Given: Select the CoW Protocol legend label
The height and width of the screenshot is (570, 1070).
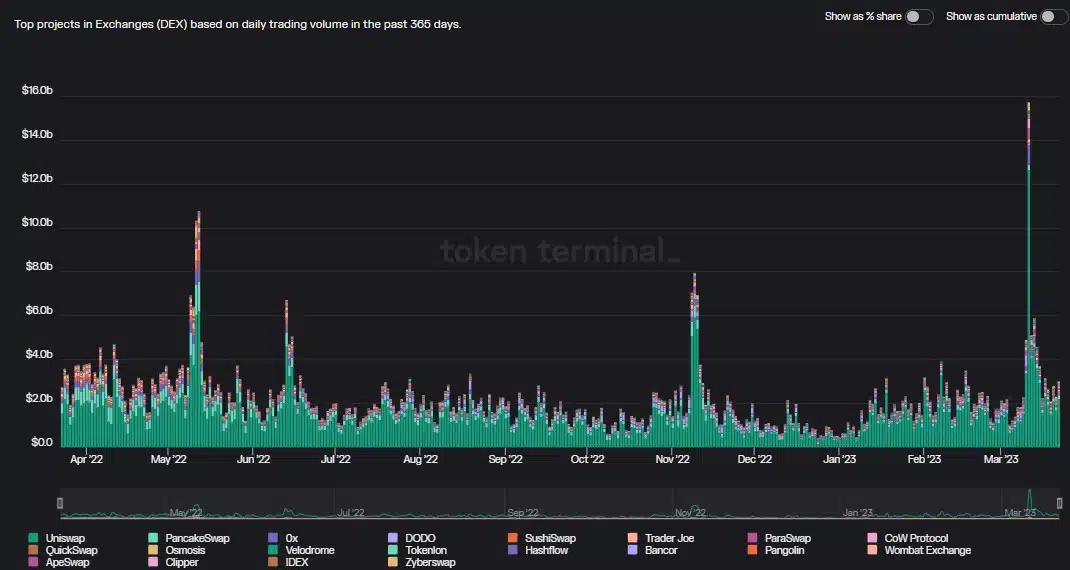Looking at the screenshot, I should click(x=916, y=538).
